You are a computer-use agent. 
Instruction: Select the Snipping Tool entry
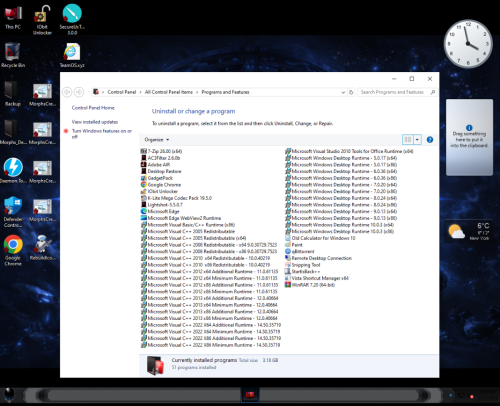(303, 265)
